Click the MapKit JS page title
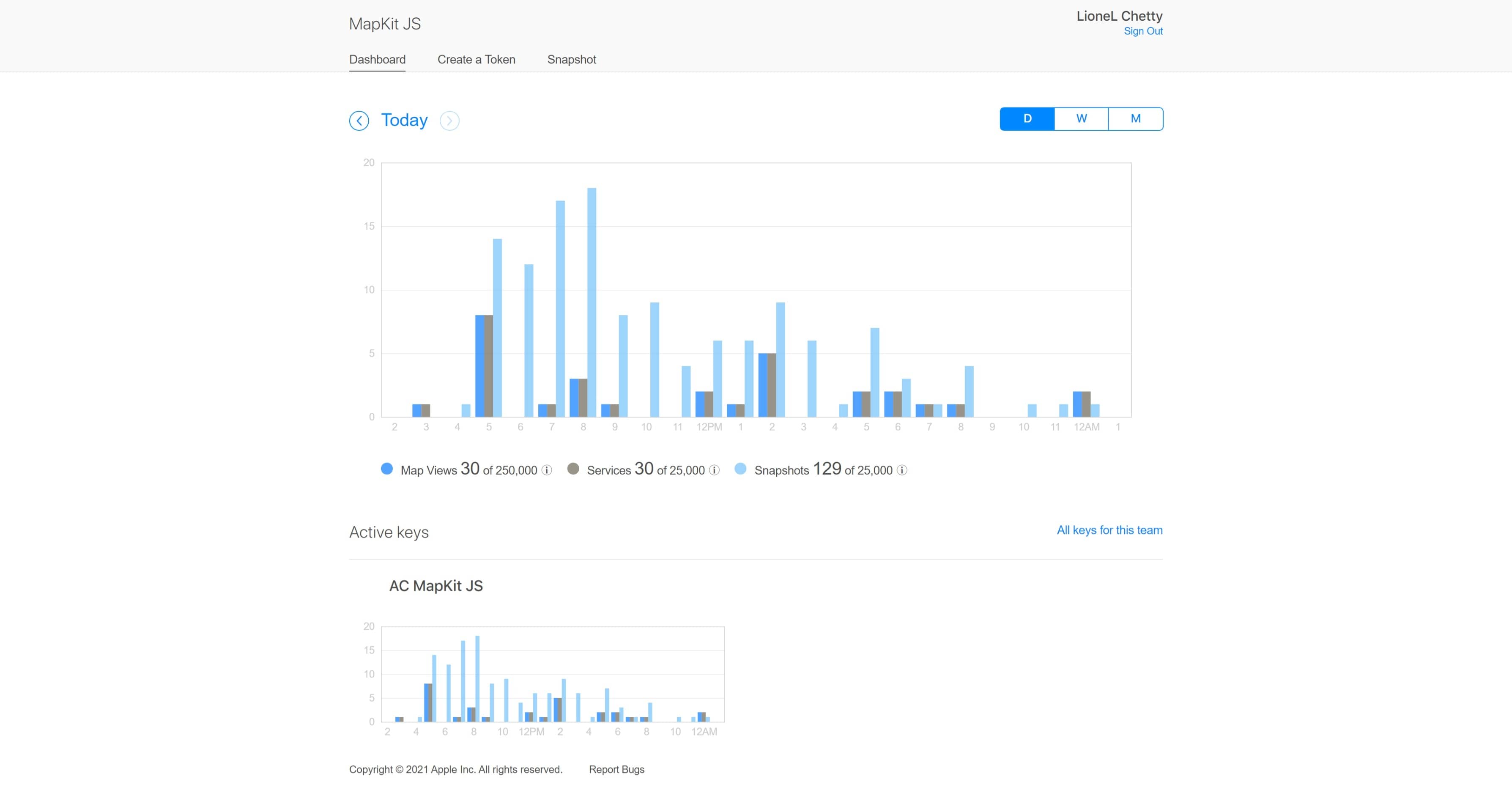The height and width of the screenshot is (793, 1512). [385, 24]
